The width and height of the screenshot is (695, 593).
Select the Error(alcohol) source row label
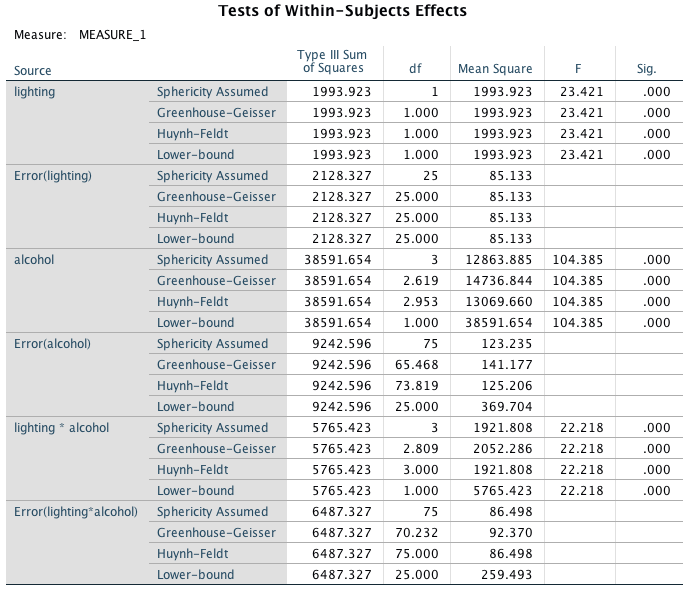[52, 344]
